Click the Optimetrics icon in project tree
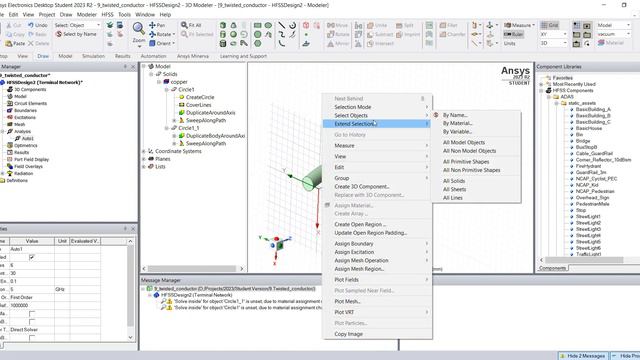This screenshot has height=360, width=640. (10, 145)
